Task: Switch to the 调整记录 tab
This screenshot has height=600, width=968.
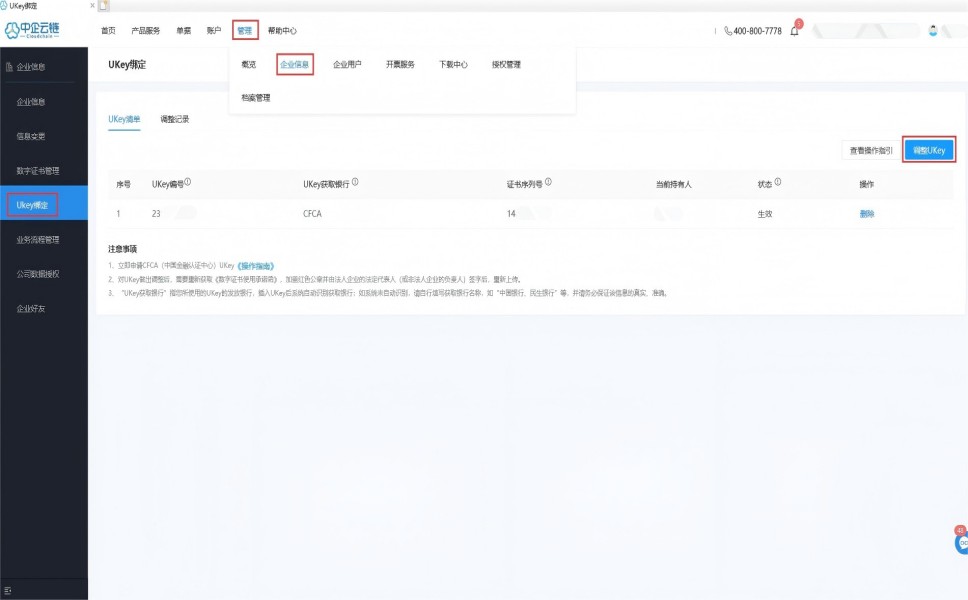Action: [x=174, y=119]
